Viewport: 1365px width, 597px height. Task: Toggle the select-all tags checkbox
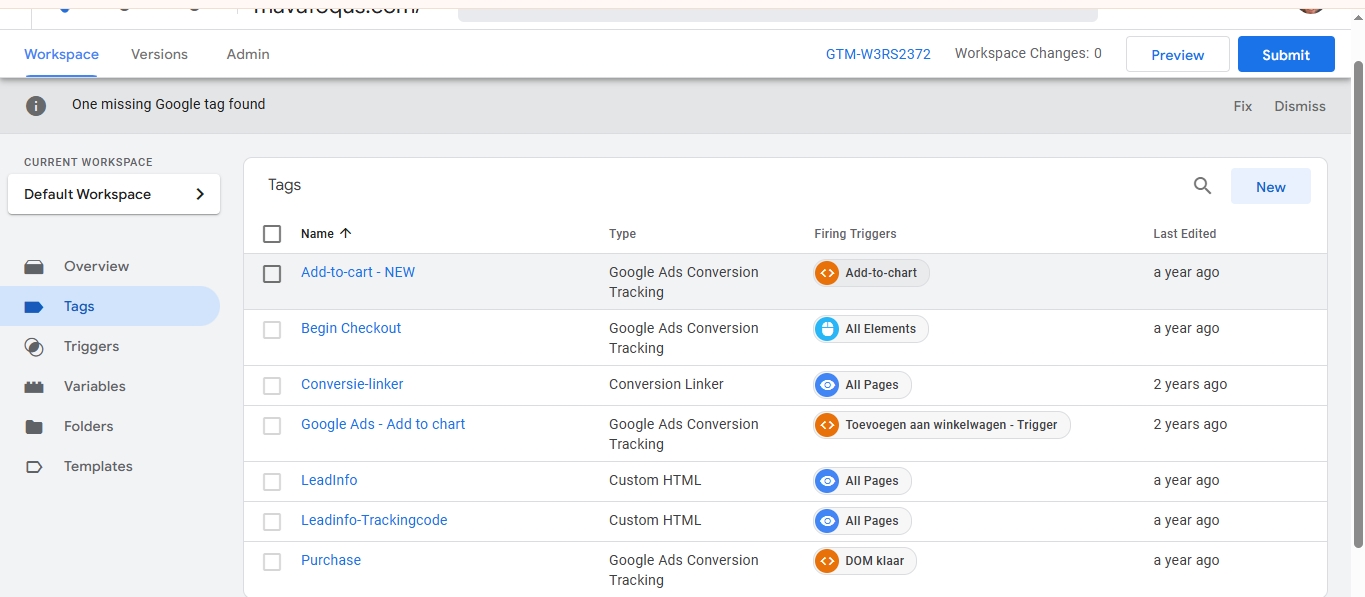click(272, 234)
